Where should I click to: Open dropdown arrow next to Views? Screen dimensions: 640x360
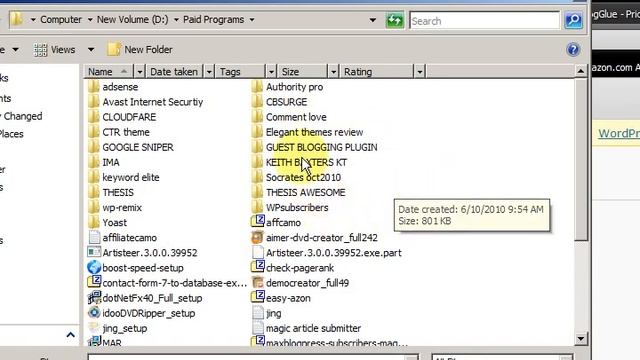[91, 50]
